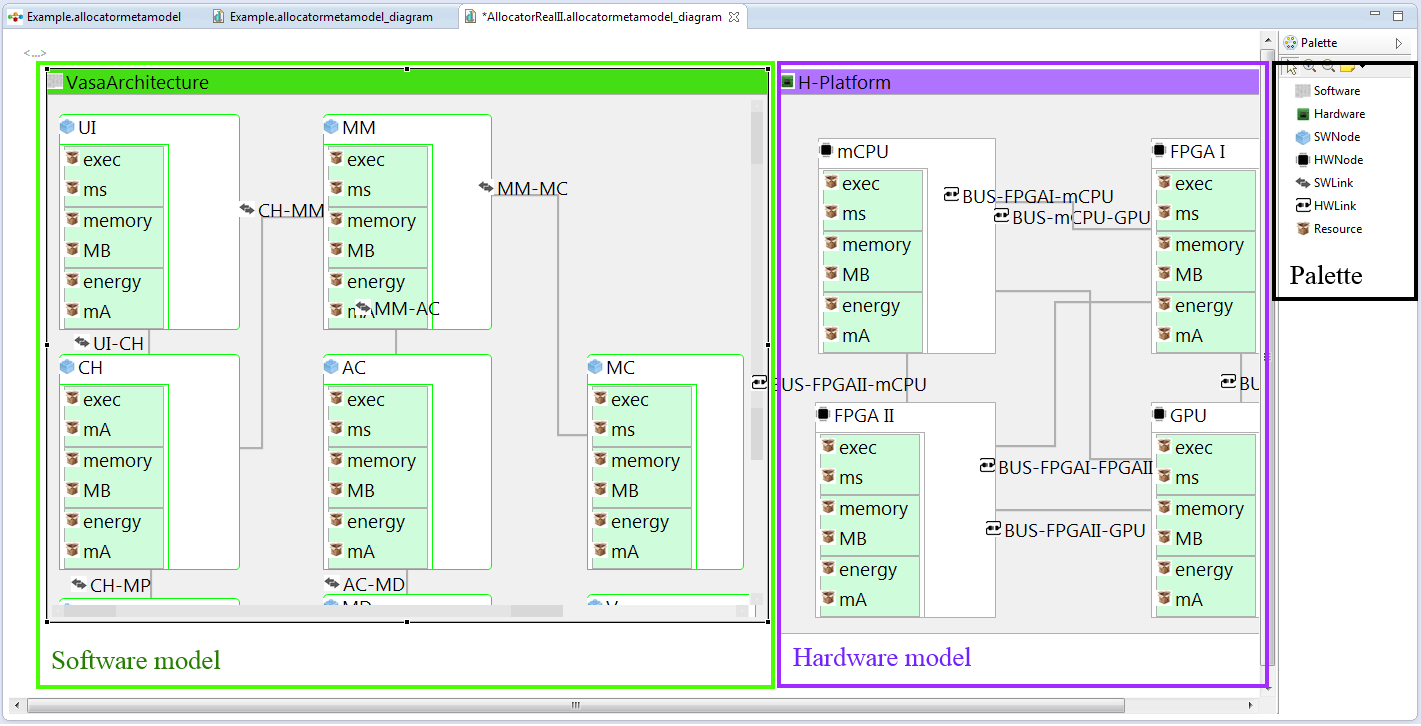
Task: Select the Resource palette tool
Action: click(x=1328, y=229)
